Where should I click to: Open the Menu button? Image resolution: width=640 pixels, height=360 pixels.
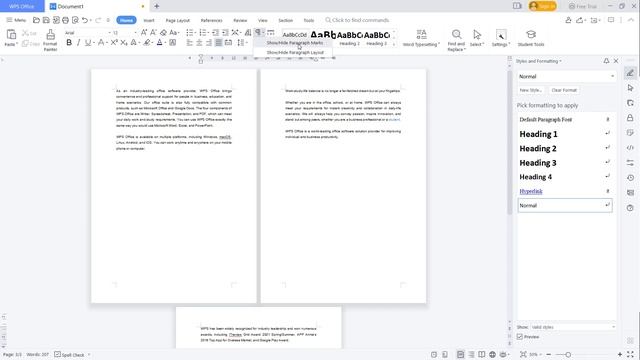click(16, 20)
